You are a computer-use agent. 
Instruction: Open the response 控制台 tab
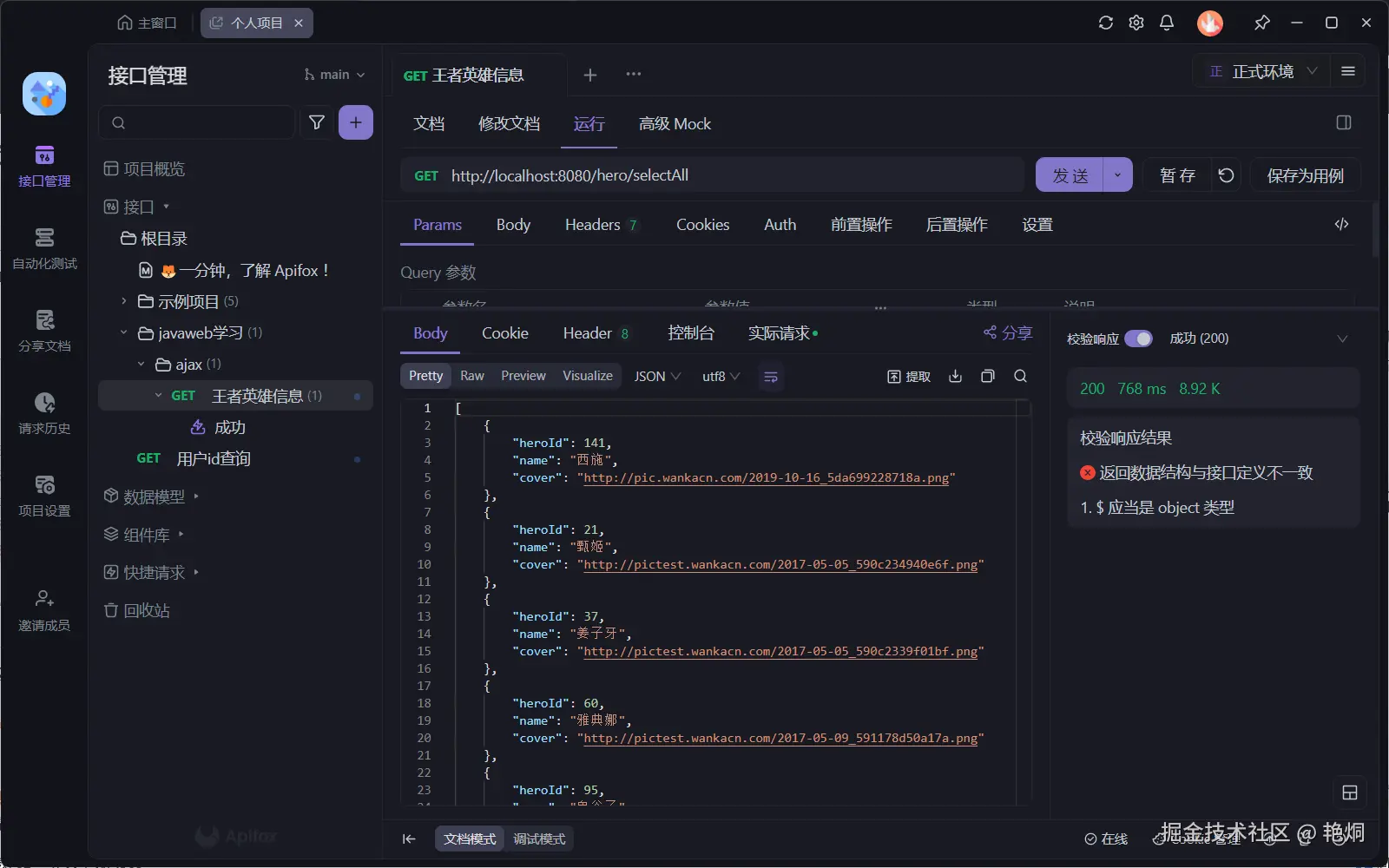[691, 332]
